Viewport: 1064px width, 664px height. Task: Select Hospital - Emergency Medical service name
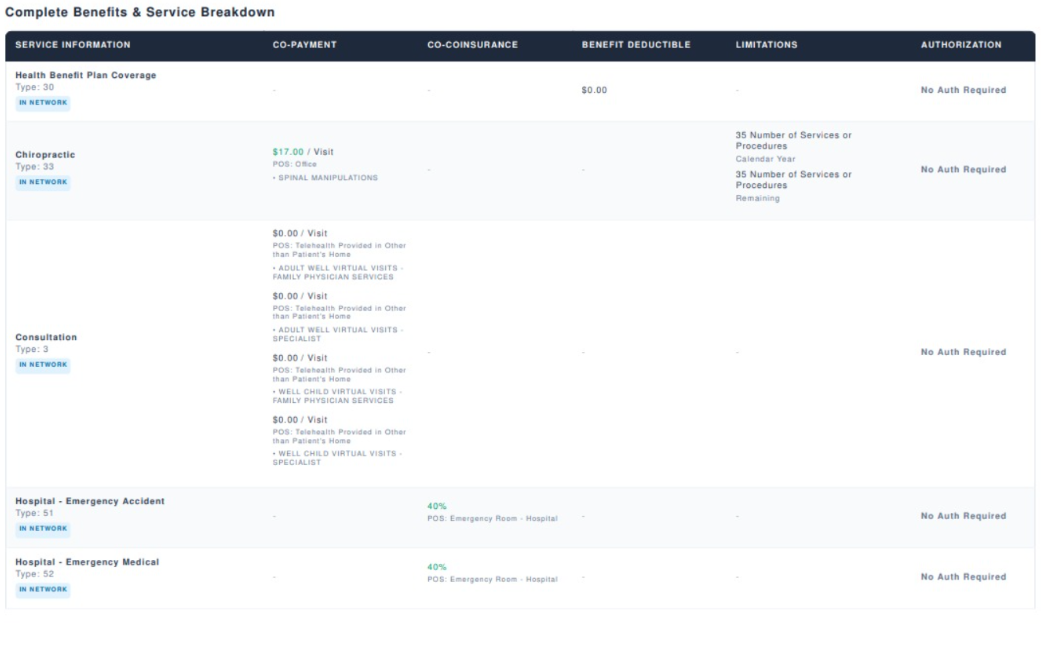click(x=87, y=562)
